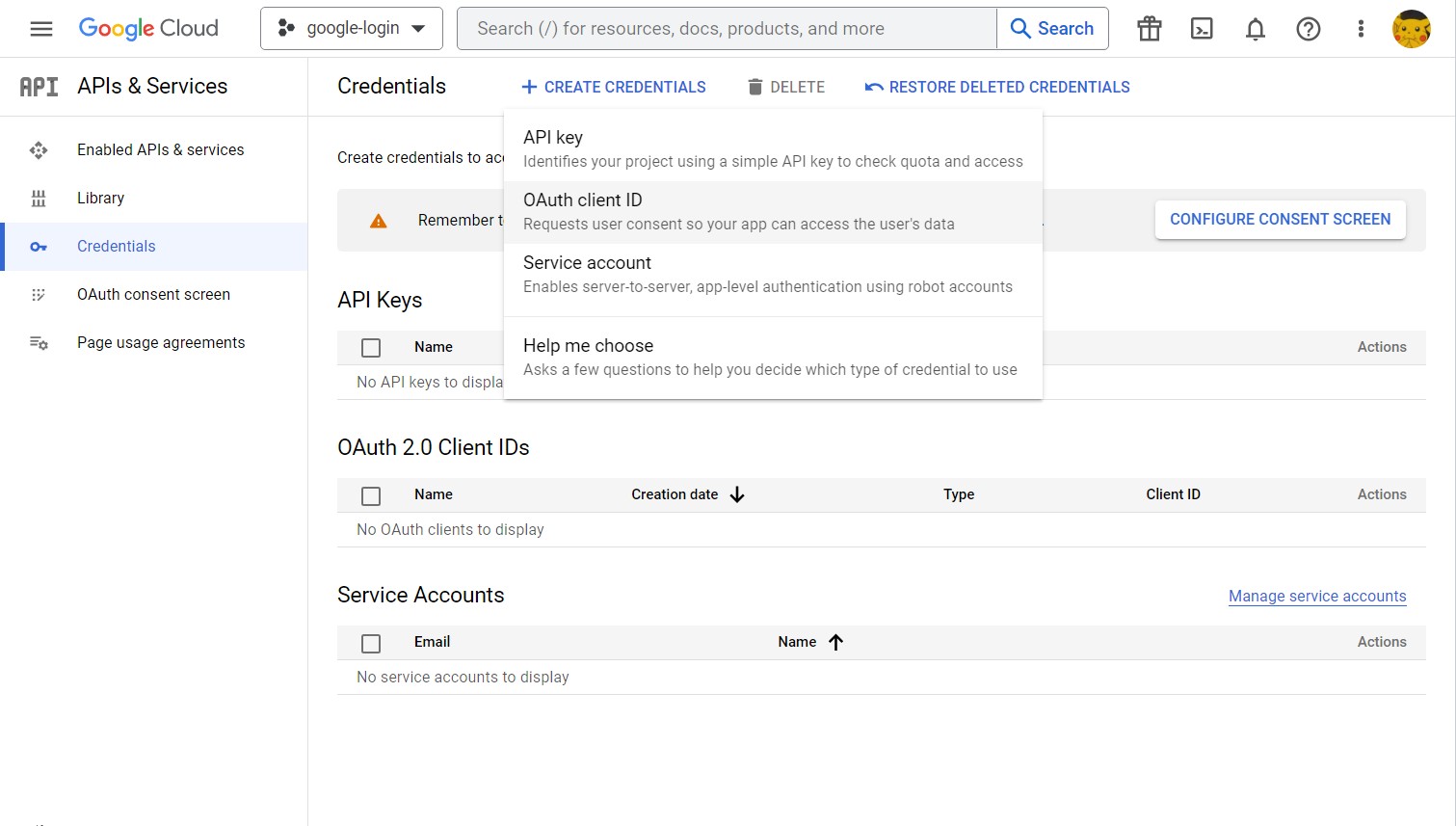The image size is (1456, 826).
Task: Check the OAuth 2.0 Client IDs select-all checkbox
Action: [x=371, y=495]
